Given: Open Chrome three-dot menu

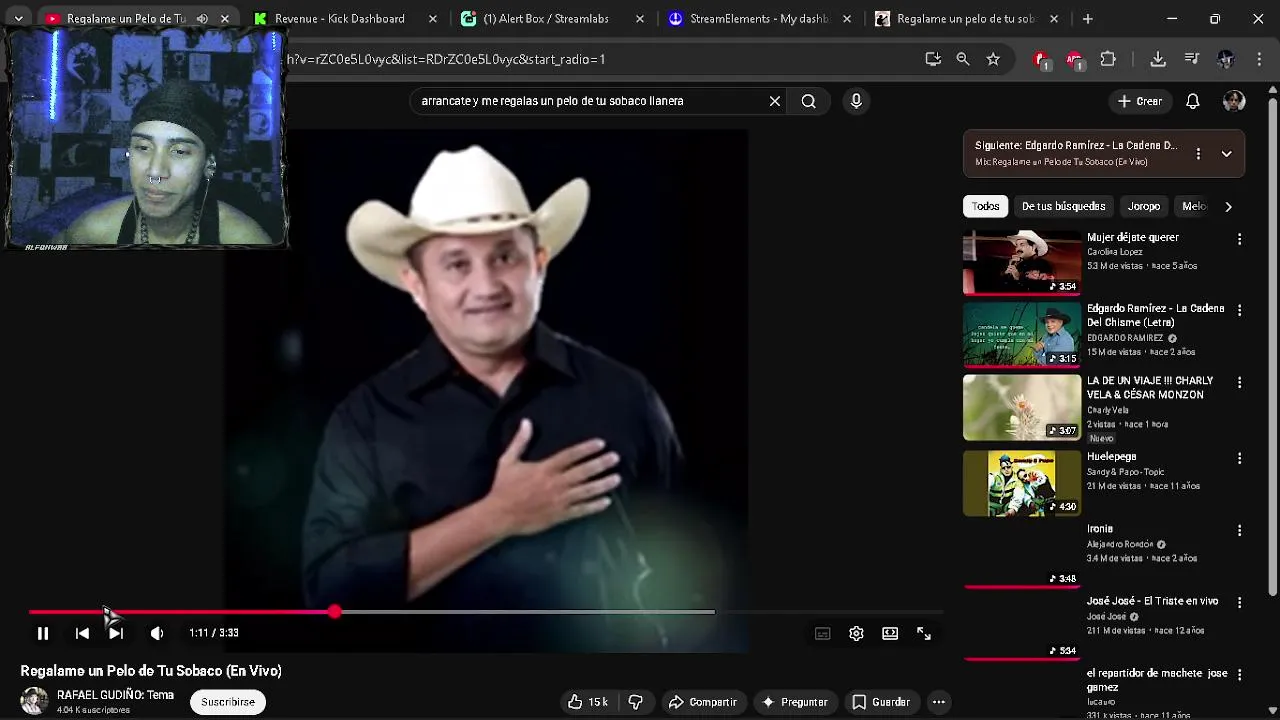Looking at the screenshot, I should [1259, 59].
